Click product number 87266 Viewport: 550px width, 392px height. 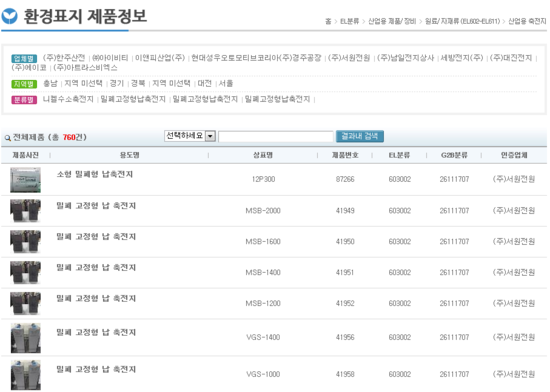point(345,179)
